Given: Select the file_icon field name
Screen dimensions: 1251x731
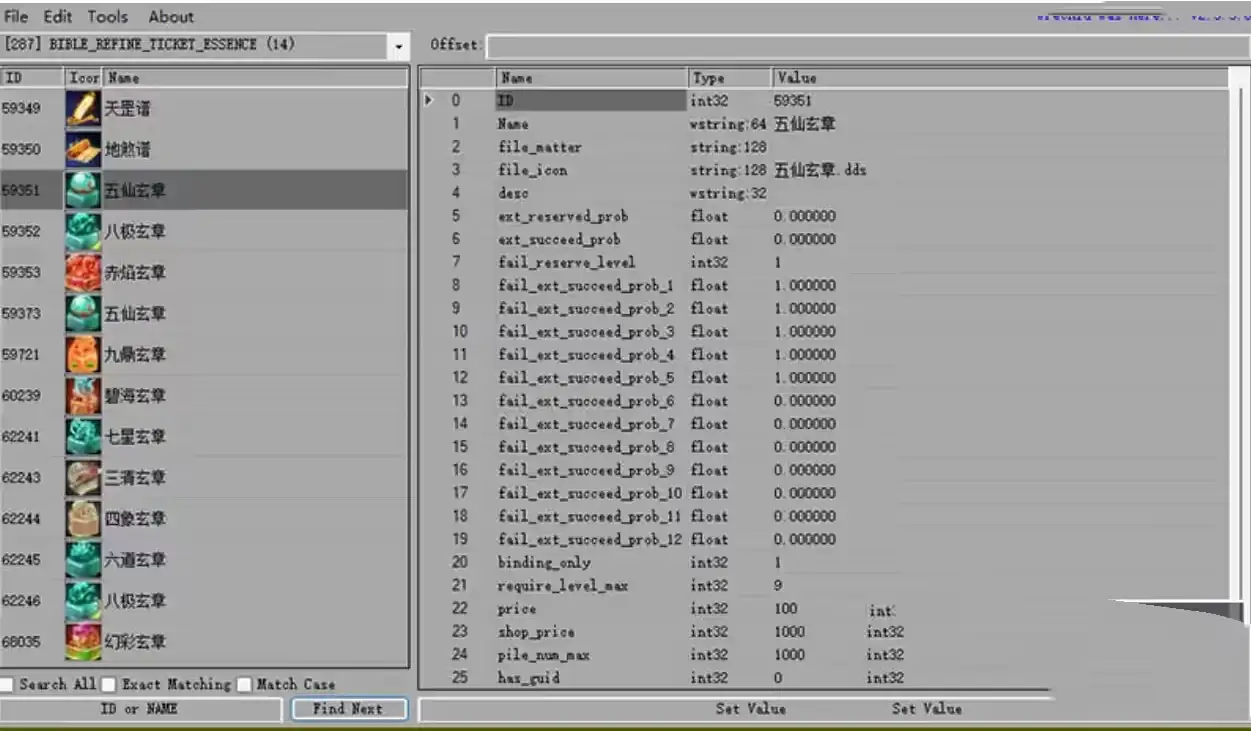Looking at the screenshot, I should 532,170.
